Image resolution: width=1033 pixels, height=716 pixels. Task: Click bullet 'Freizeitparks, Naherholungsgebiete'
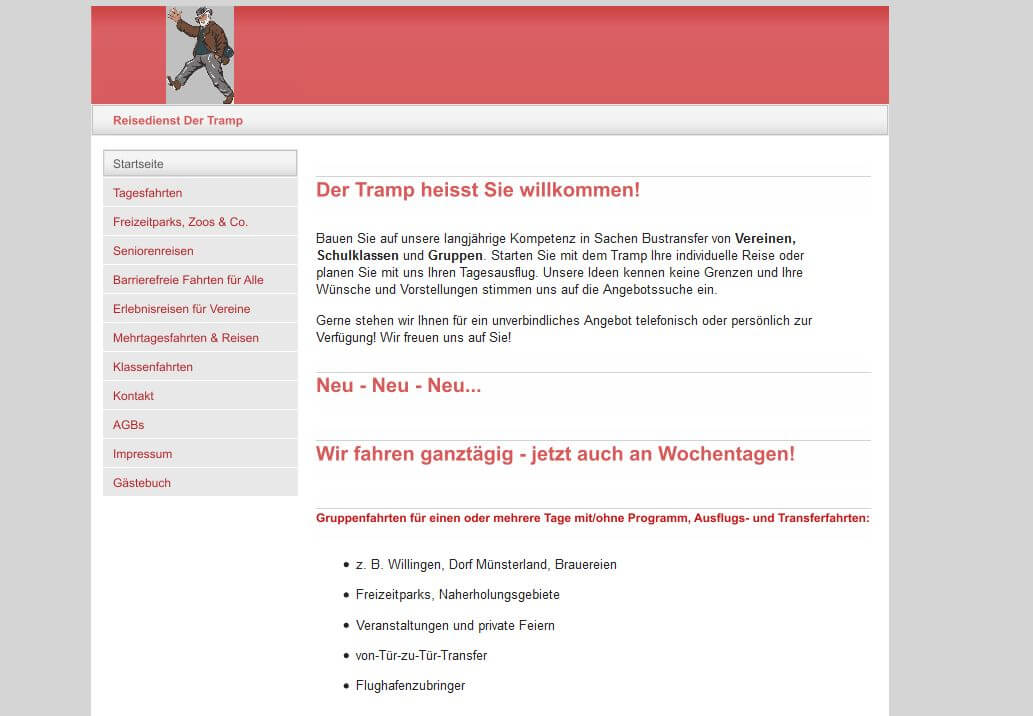[x=457, y=595]
